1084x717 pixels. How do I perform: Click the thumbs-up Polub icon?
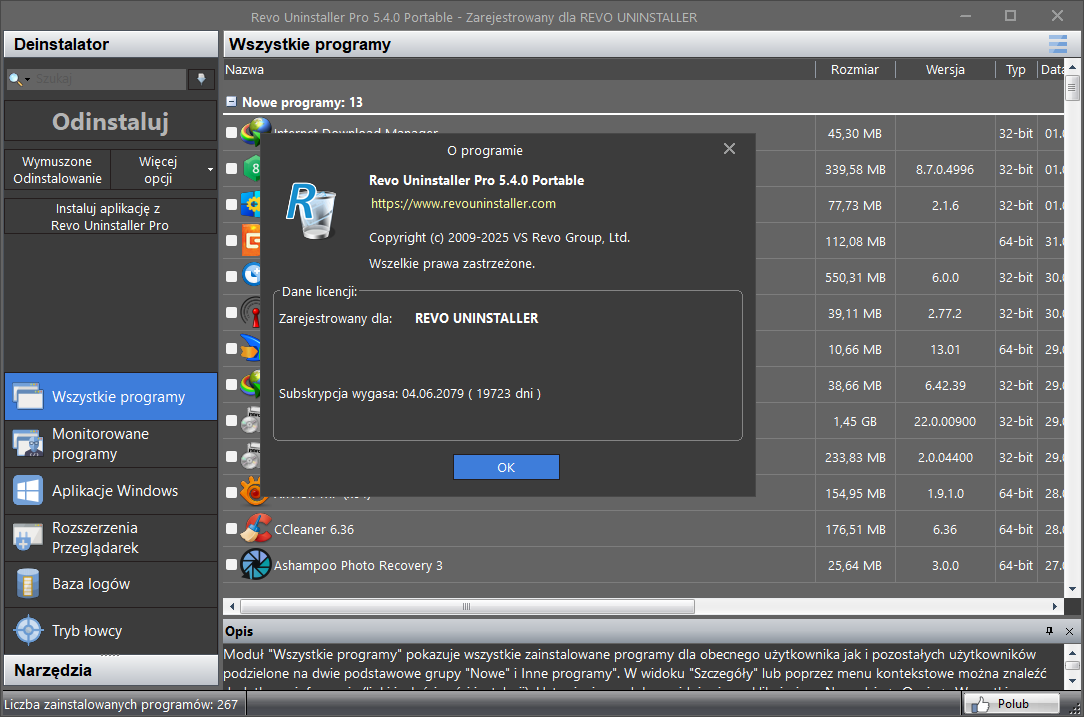pyautogui.click(x=980, y=704)
